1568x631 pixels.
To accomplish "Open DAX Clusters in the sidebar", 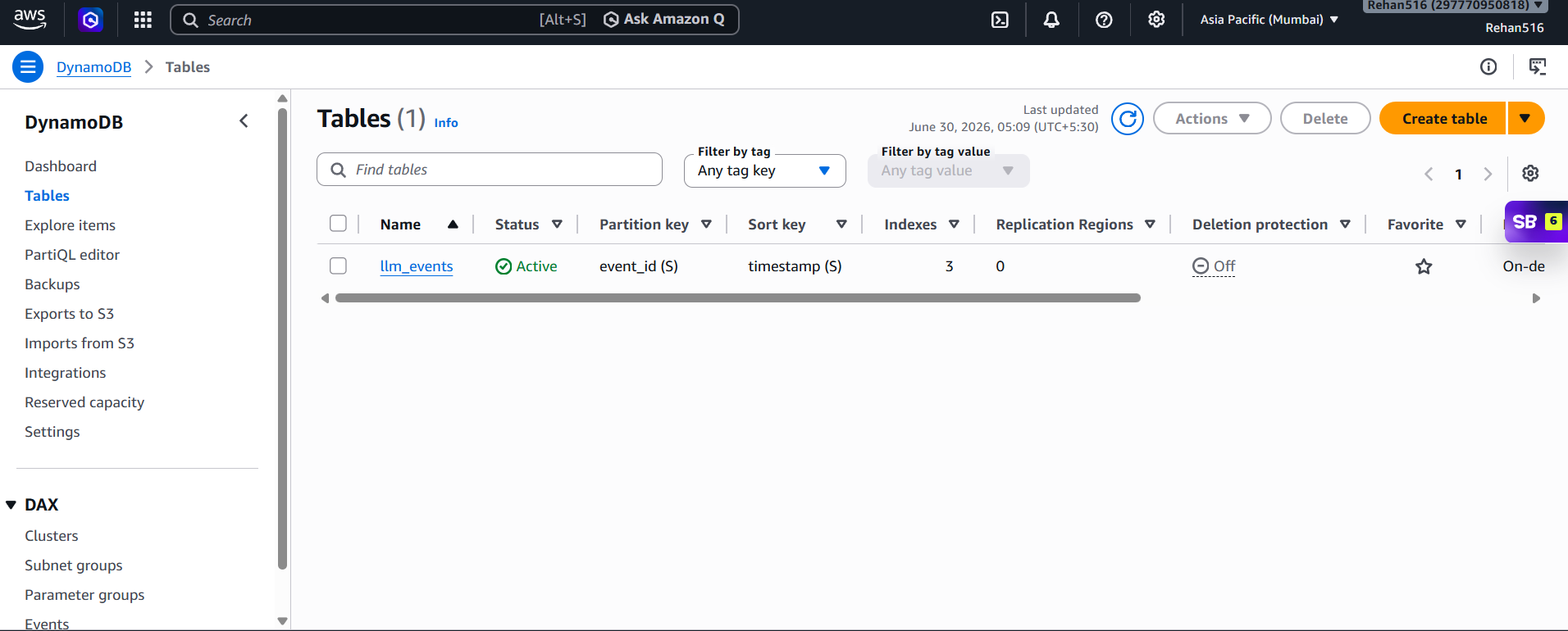I will 52,536.
